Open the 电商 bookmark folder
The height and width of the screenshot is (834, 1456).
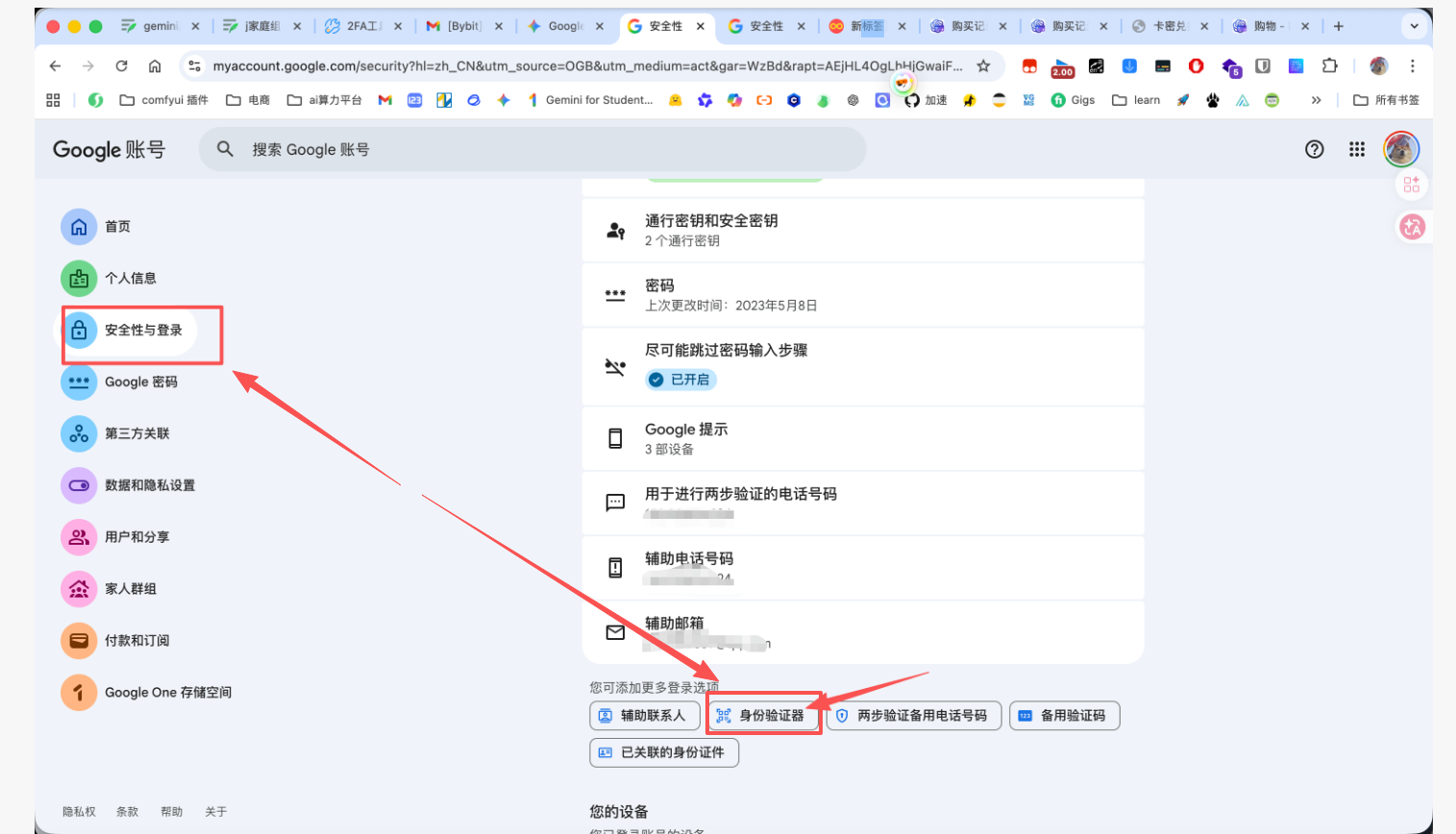click(248, 100)
